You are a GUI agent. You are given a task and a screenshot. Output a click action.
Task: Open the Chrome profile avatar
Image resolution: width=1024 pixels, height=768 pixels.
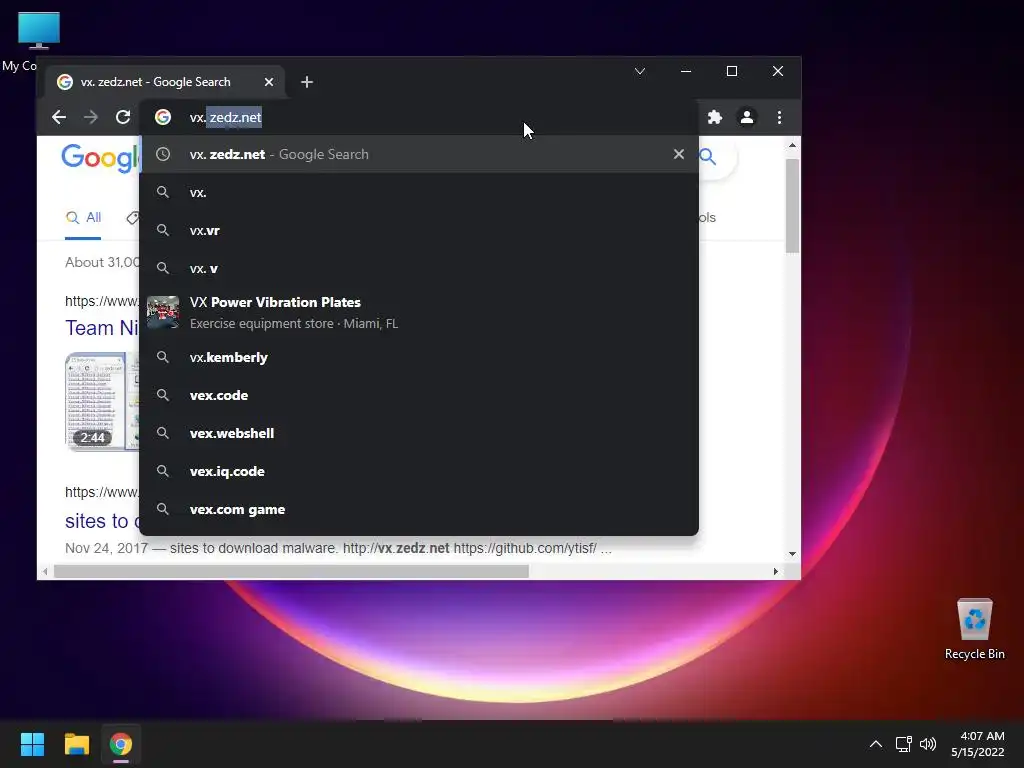tap(746, 117)
